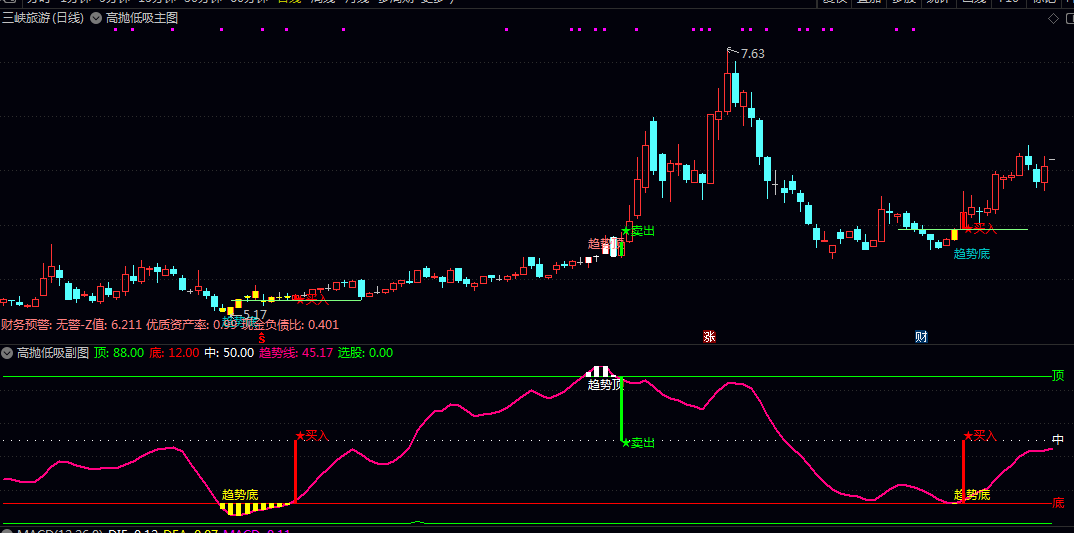
Task: Click the 趋势线: 45.17 value
Action: (x=296, y=354)
